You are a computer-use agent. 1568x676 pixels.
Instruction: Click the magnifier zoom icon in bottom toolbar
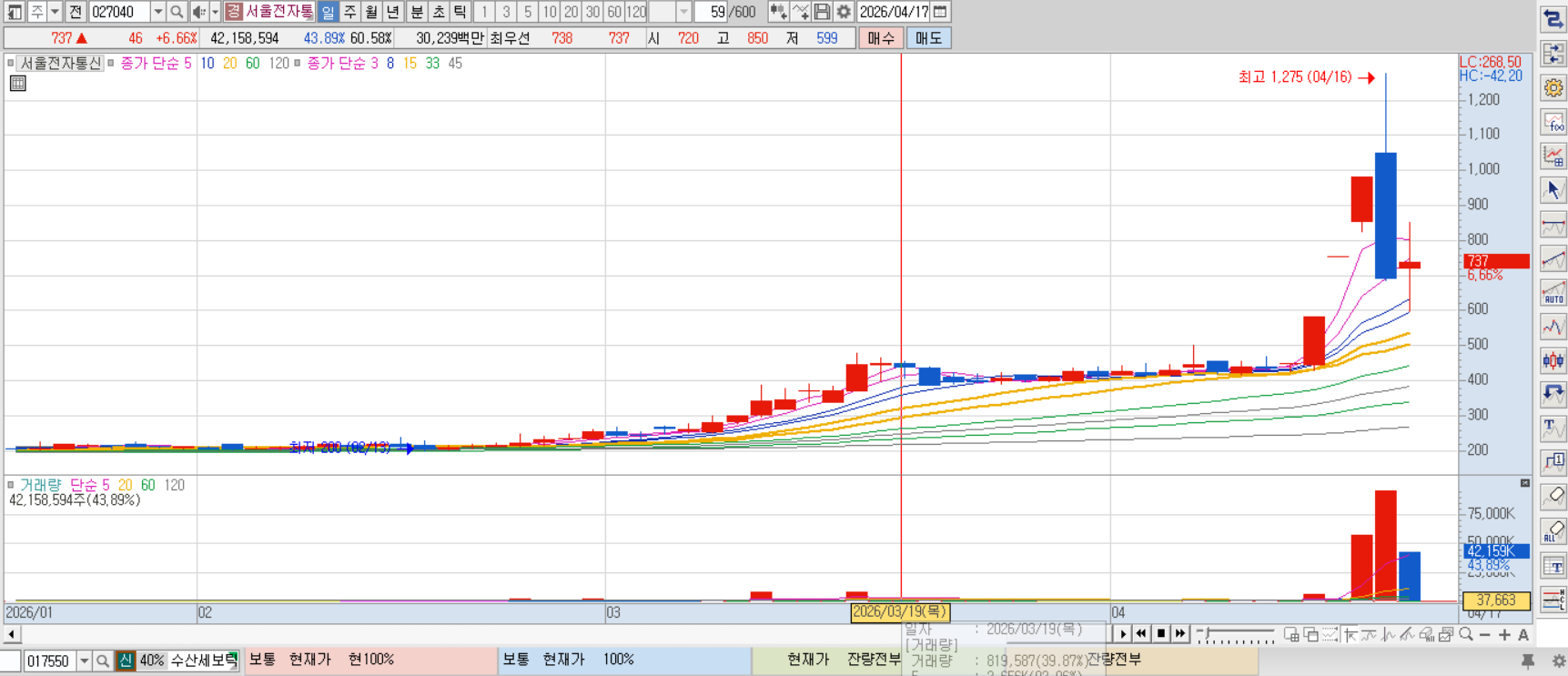click(x=1465, y=634)
